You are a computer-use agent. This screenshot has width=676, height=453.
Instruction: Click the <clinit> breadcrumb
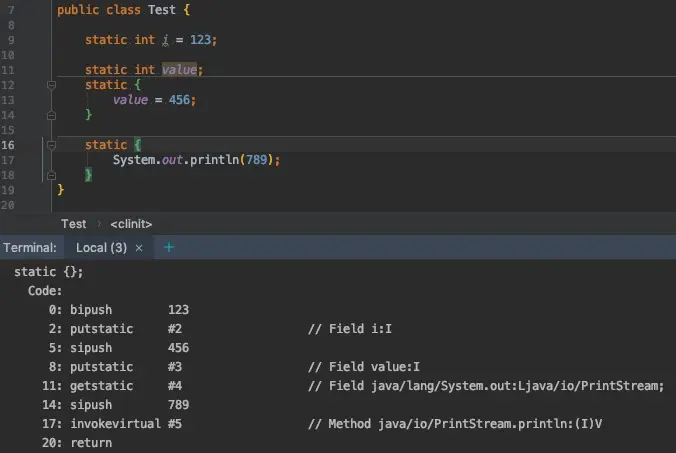131,224
